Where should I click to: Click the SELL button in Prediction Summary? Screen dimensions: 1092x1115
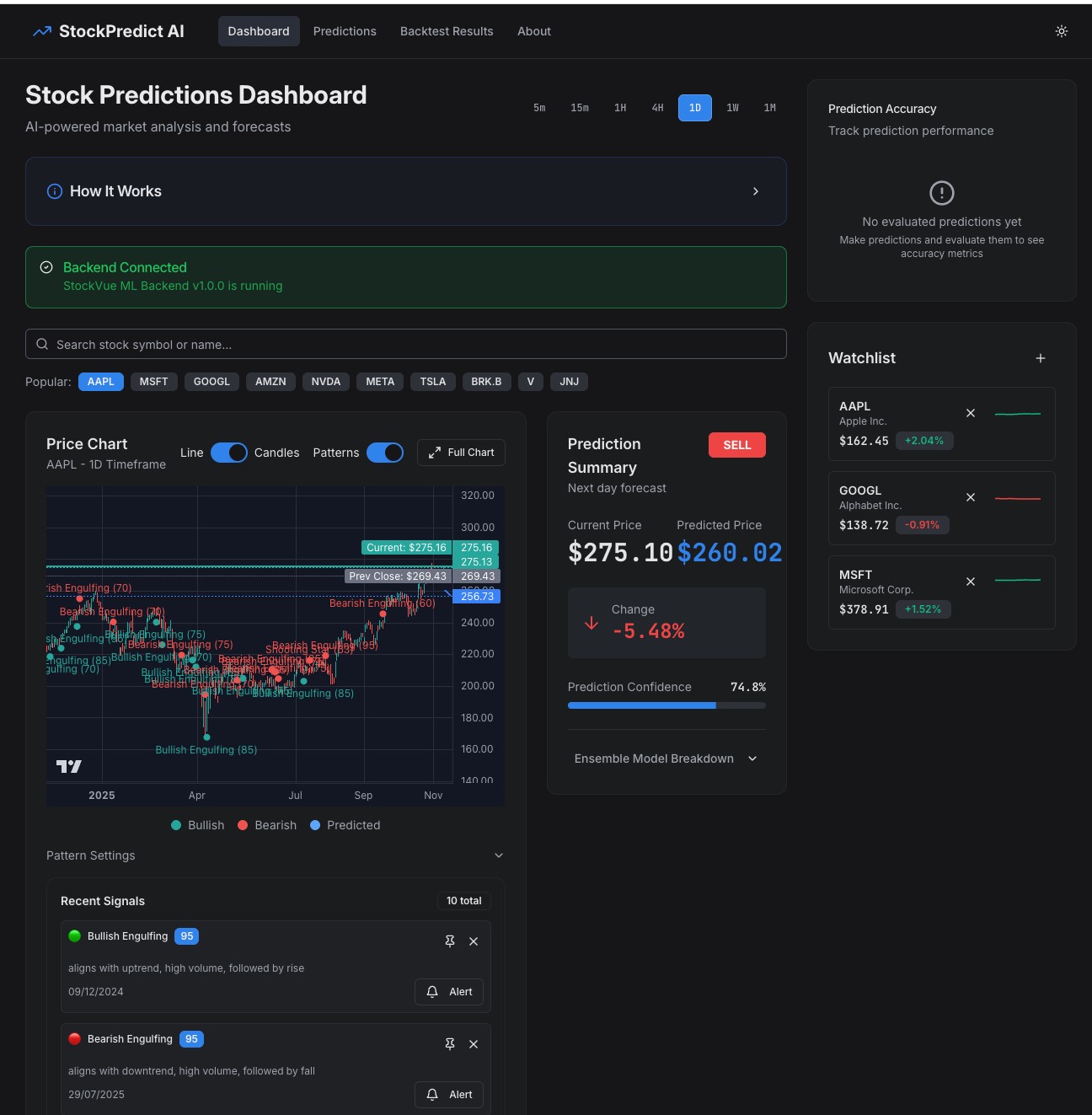pos(737,445)
